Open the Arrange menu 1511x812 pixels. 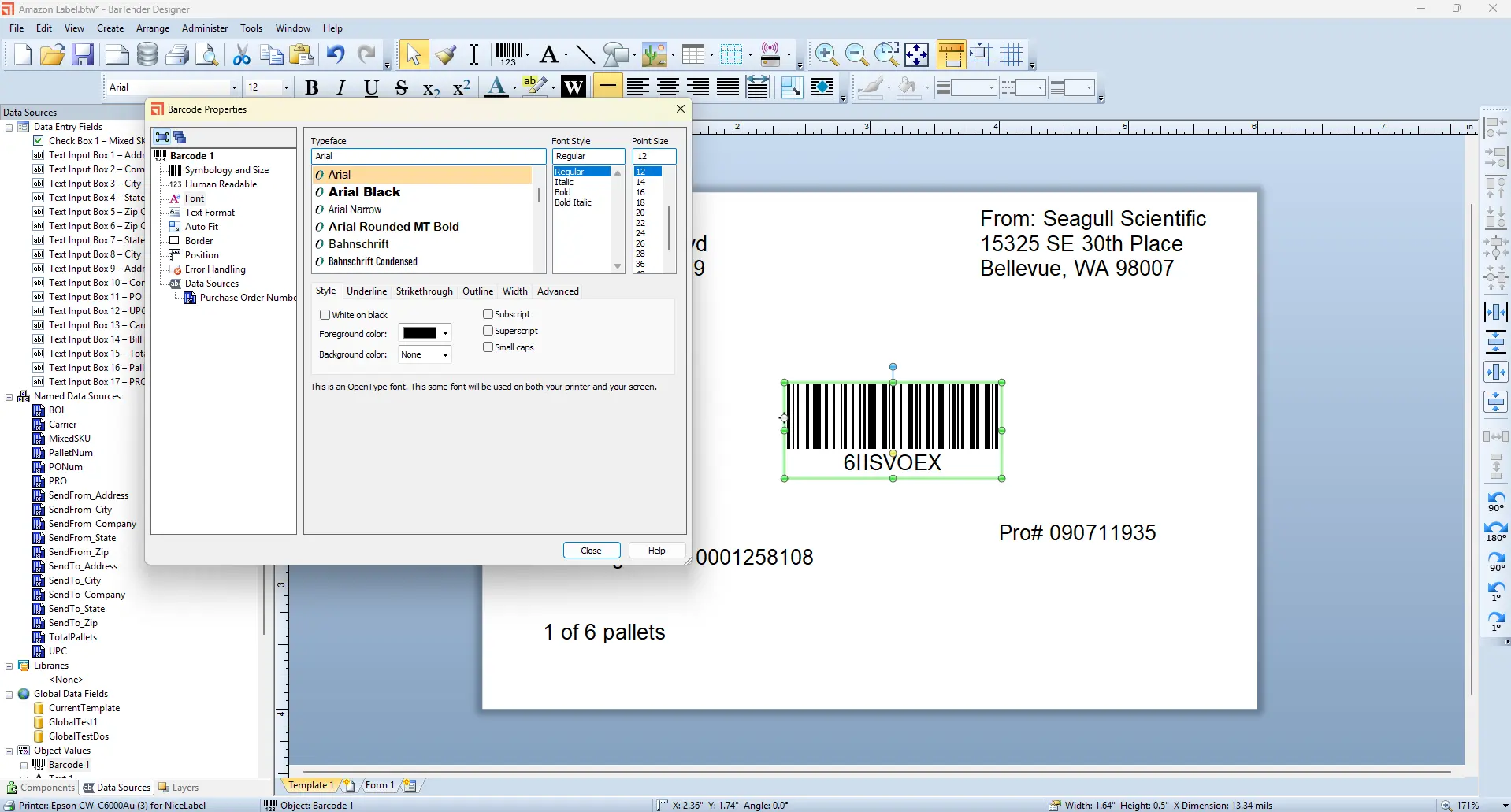pos(153,28)
